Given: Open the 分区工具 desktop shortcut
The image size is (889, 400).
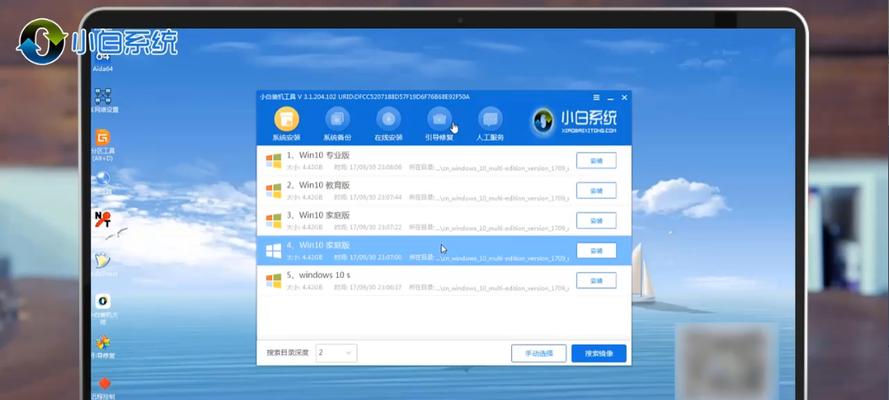Looking at the screenshot, I should 103,145.
